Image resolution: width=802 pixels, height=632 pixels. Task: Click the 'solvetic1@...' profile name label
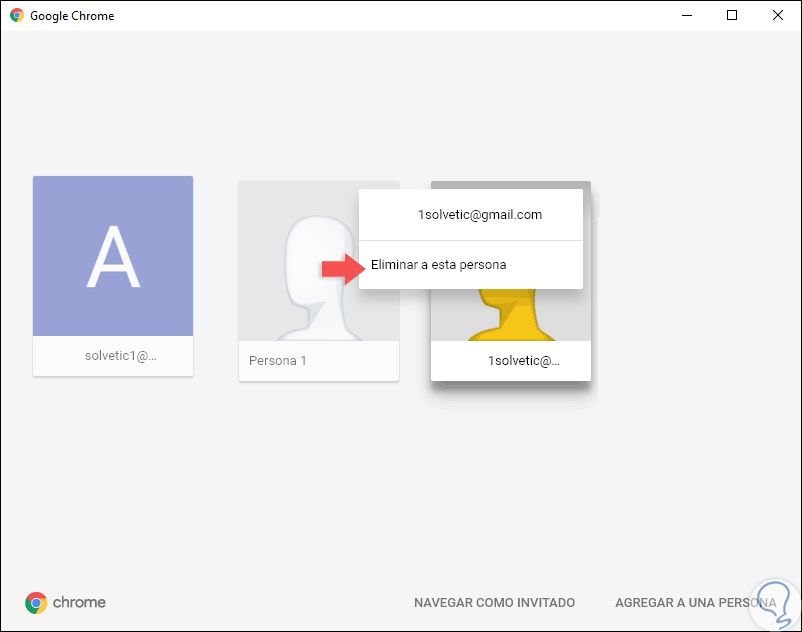click(121, 355)
